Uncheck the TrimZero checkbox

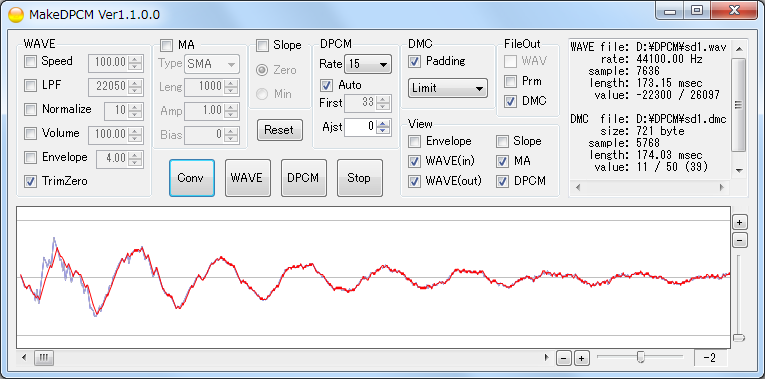[x=30, y=181]
